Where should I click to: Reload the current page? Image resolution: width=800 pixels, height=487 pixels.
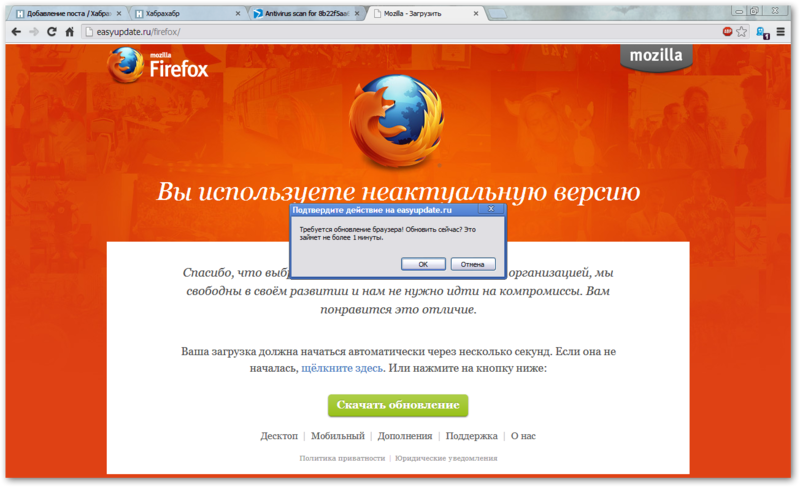click(52, 32)
